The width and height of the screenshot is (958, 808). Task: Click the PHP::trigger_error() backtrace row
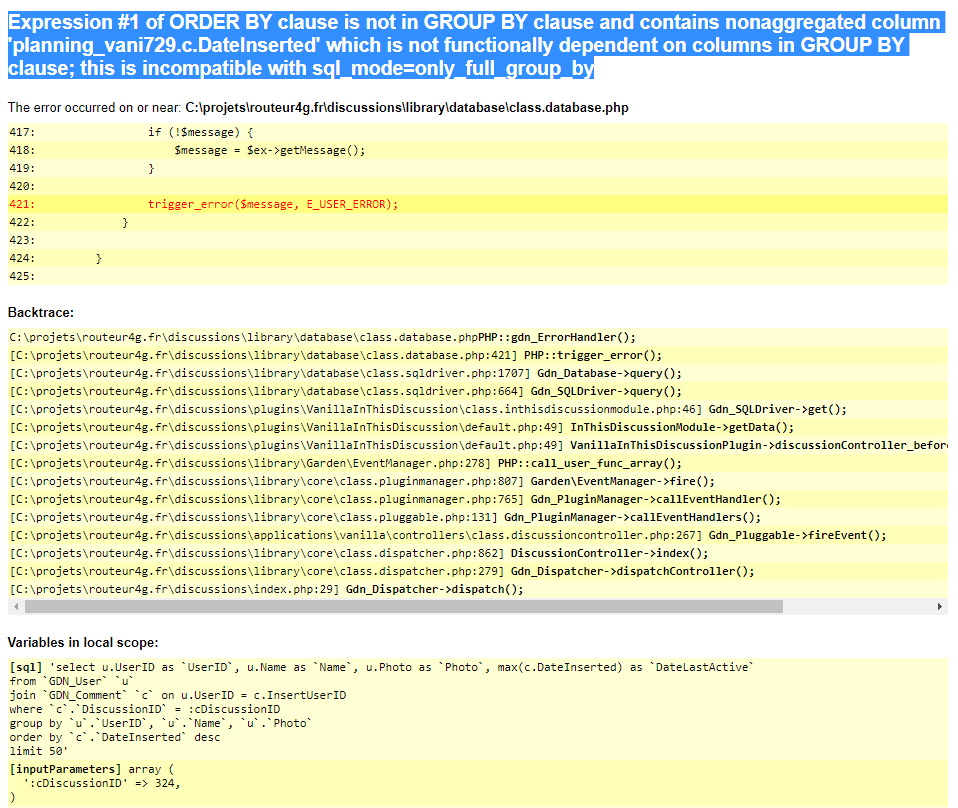click(x=478, y=355)
